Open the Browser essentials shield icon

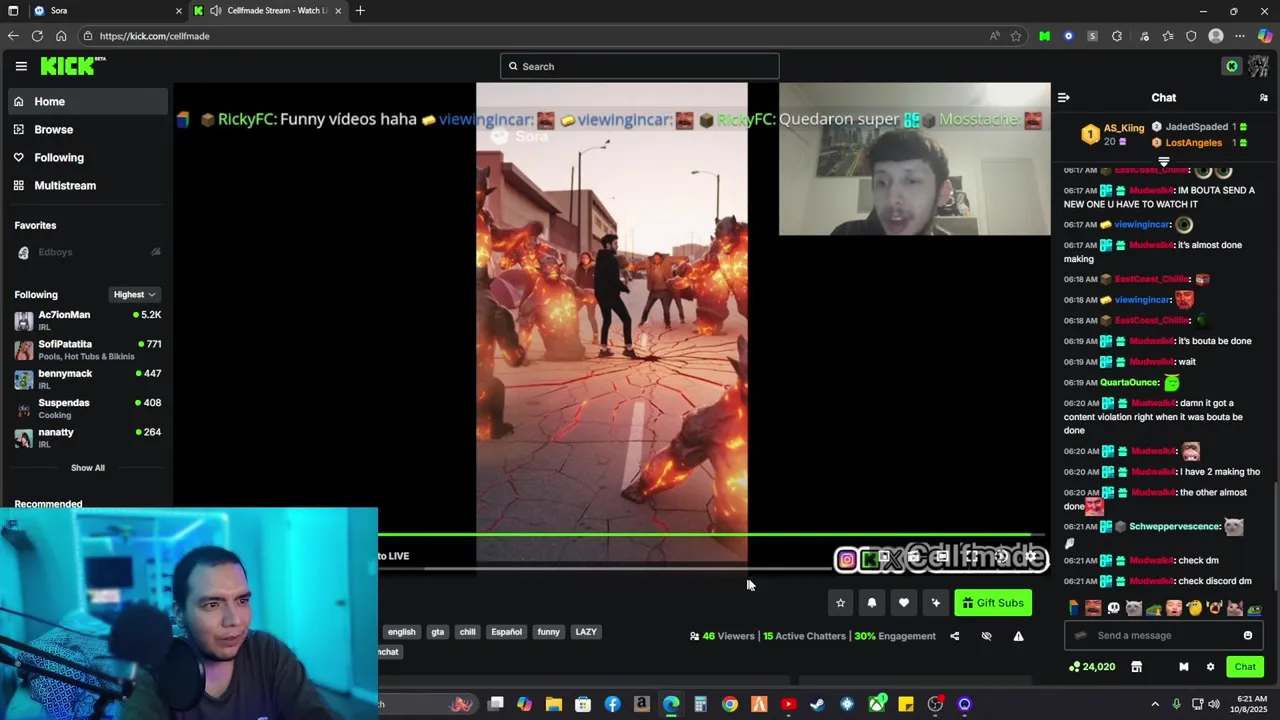pos(1191,36)
